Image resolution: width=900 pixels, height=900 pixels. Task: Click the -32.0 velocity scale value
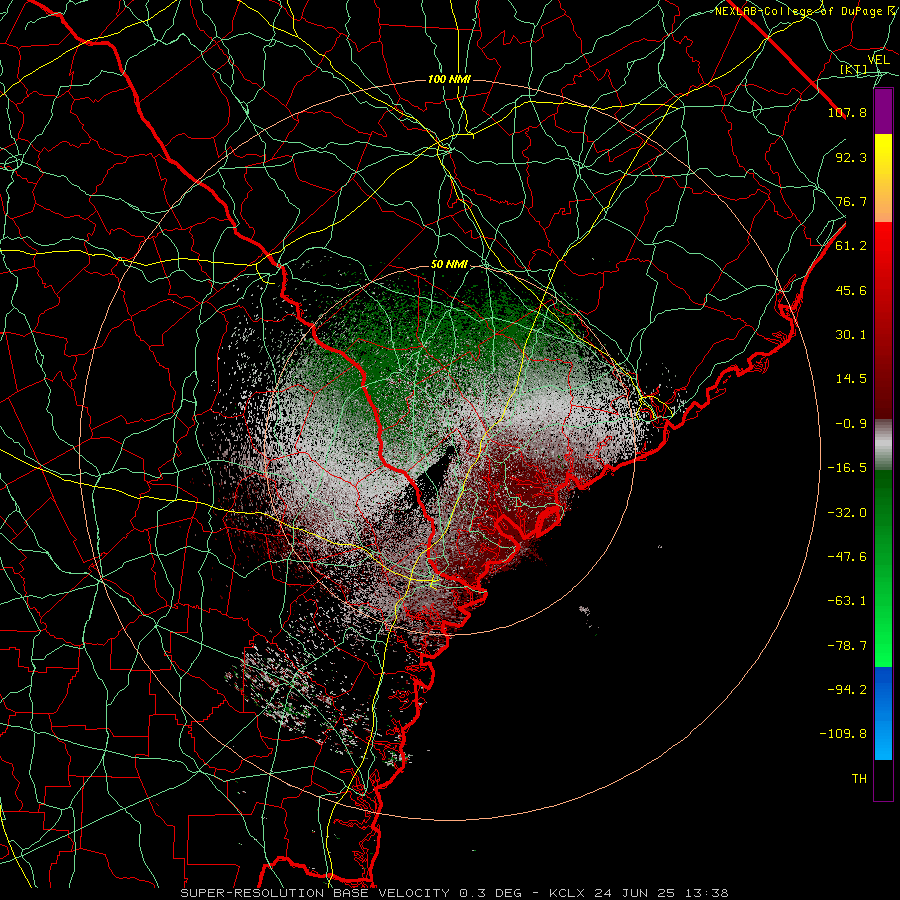click(847, 513)
